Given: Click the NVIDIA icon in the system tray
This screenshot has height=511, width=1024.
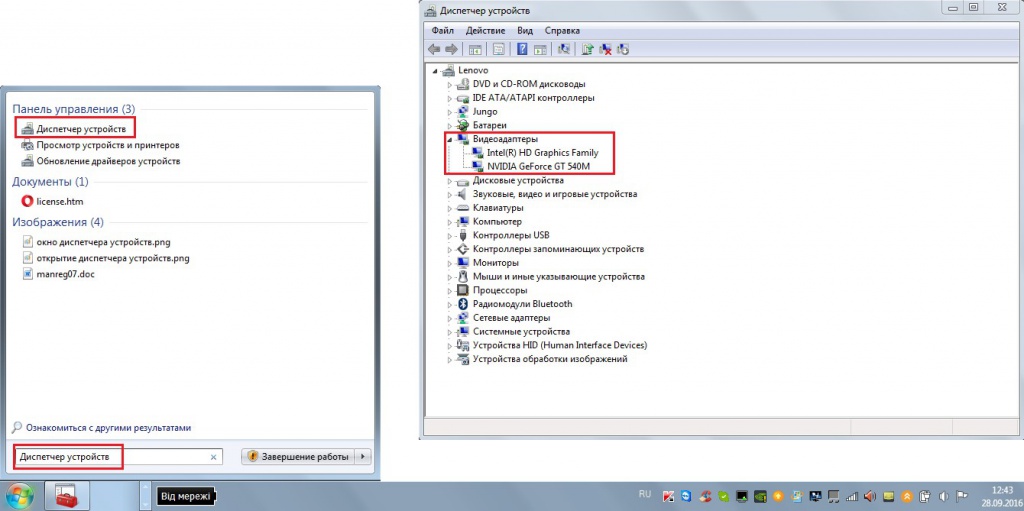Looking at the screenshot, I should (761, 496).
